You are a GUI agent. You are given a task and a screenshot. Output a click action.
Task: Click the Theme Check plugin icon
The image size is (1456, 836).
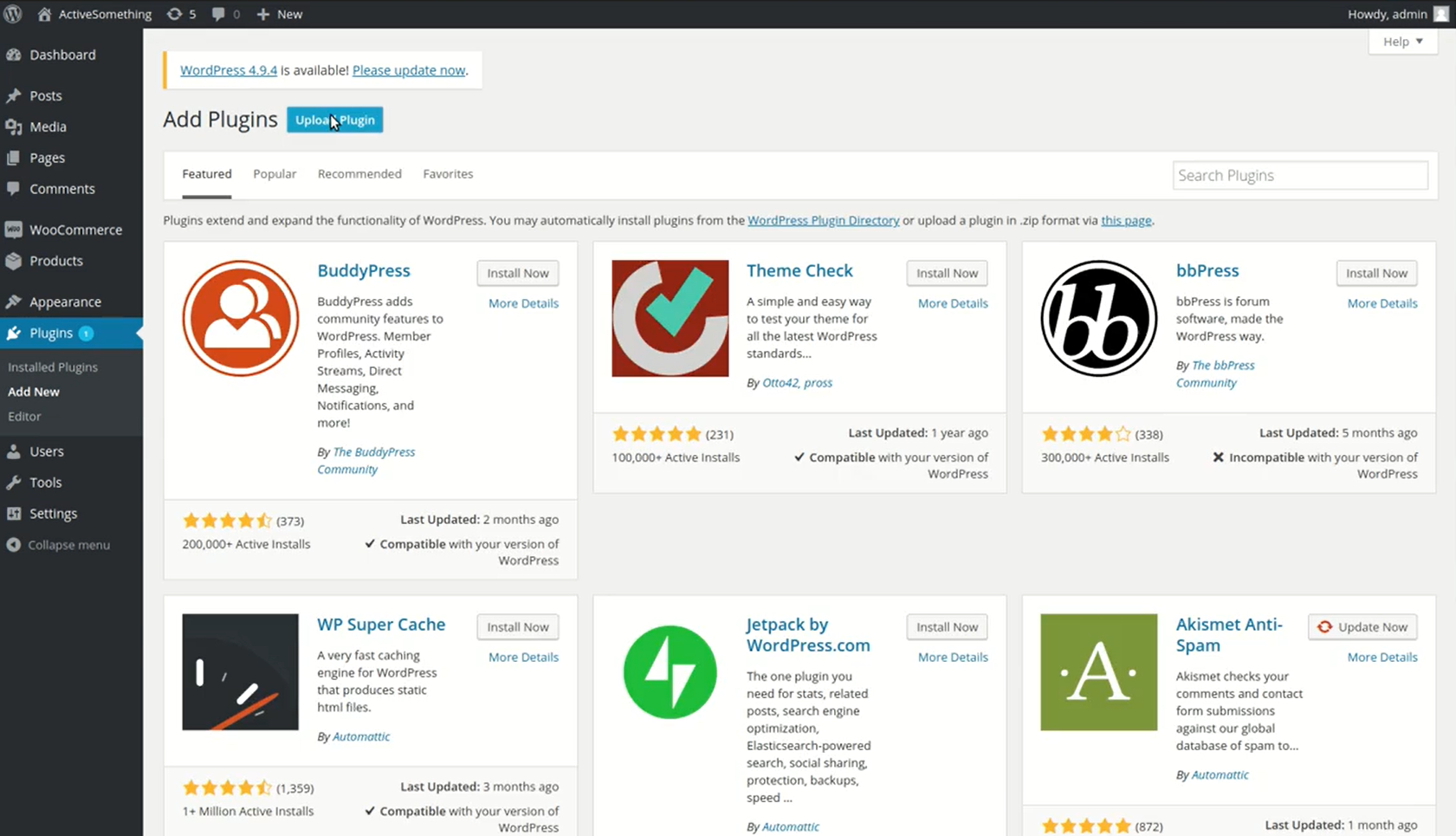pos(670,318)
